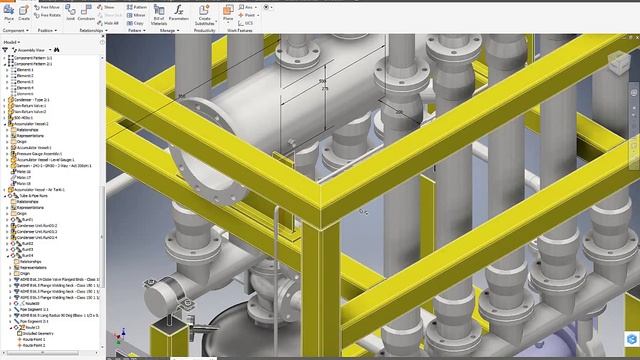Click the work Plane tool
This screenshot has width=640, height=360.
[228, 13]
